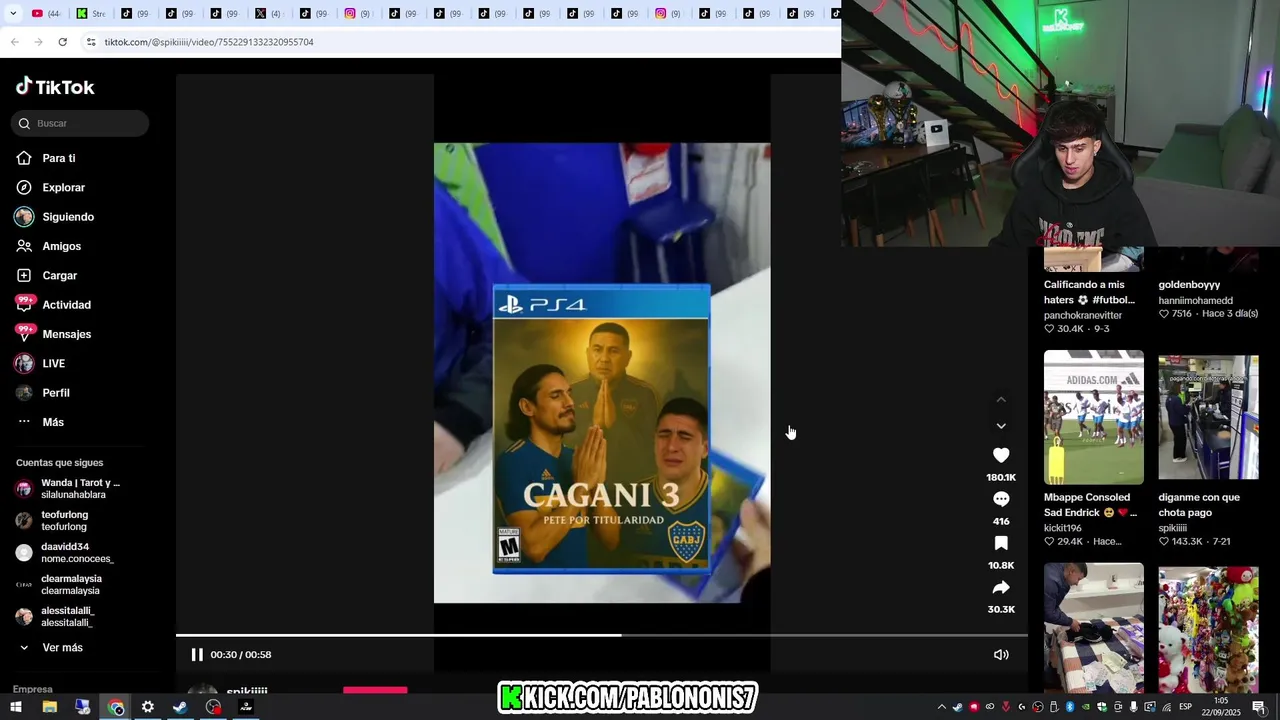Image resolution: width=1280 pixels, height=720 pixels.
Task: Show hidden tray icons chevron
Action: pyautogui.click(x=941, y=707)
